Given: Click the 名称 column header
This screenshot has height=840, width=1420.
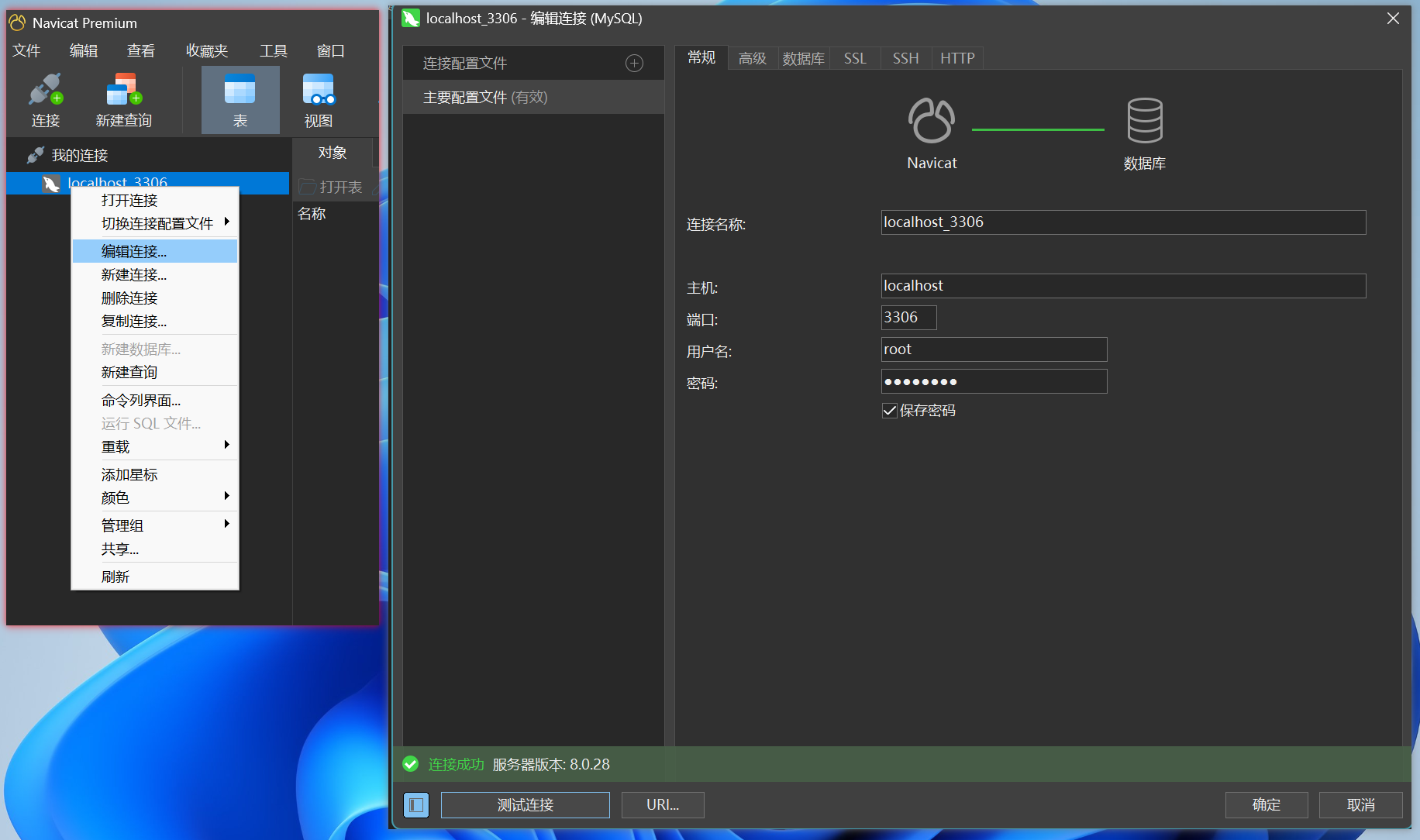Looking at the screenshot, I should pos(312,214).
